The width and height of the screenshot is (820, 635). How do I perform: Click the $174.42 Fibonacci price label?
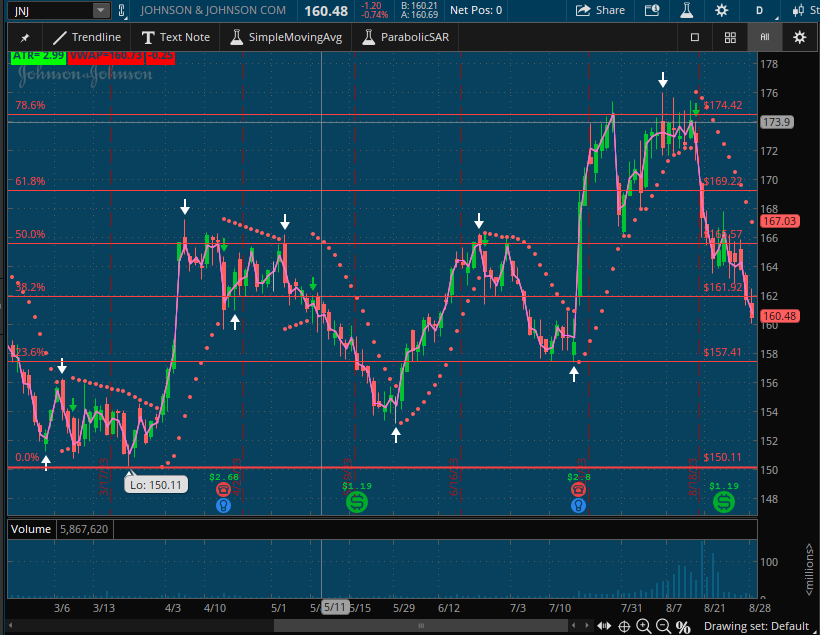point(723,105)
